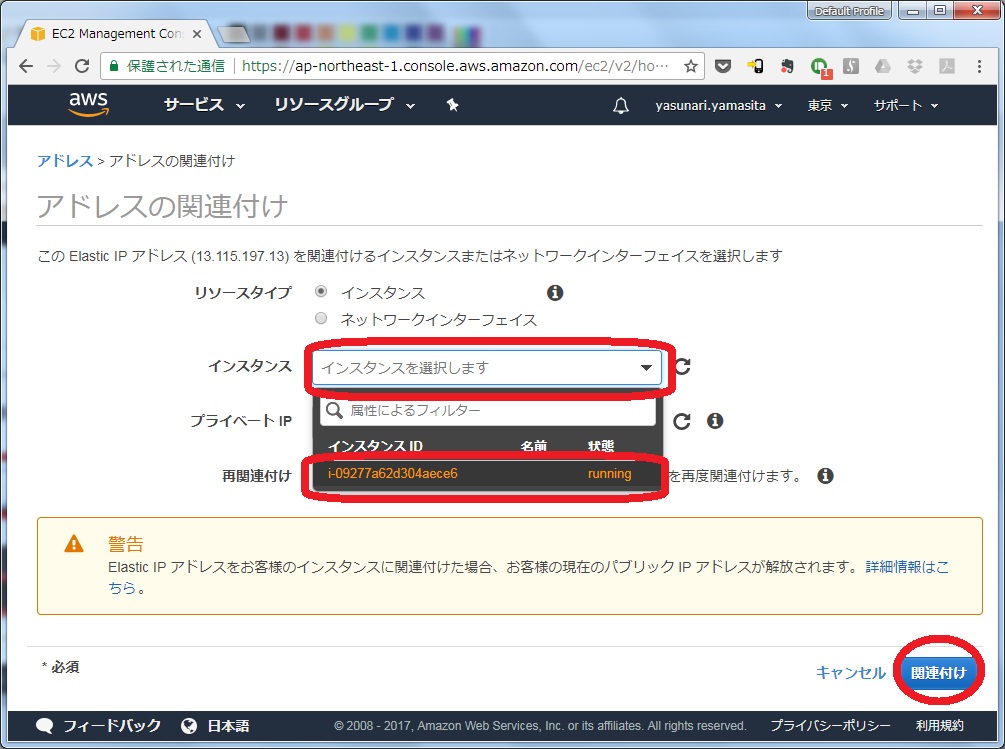1005x749 pixels.
Task: Reload the page with the browser refresh icon
Action: tap(82, 66)
